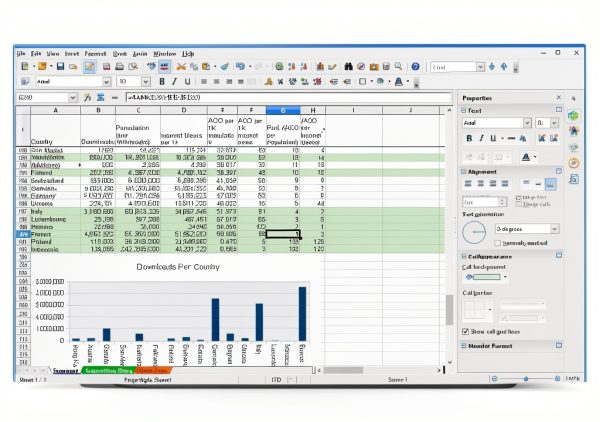The image size is (600, 422).
Task: Open the Help menu
Action: click(x=188, y=54)
